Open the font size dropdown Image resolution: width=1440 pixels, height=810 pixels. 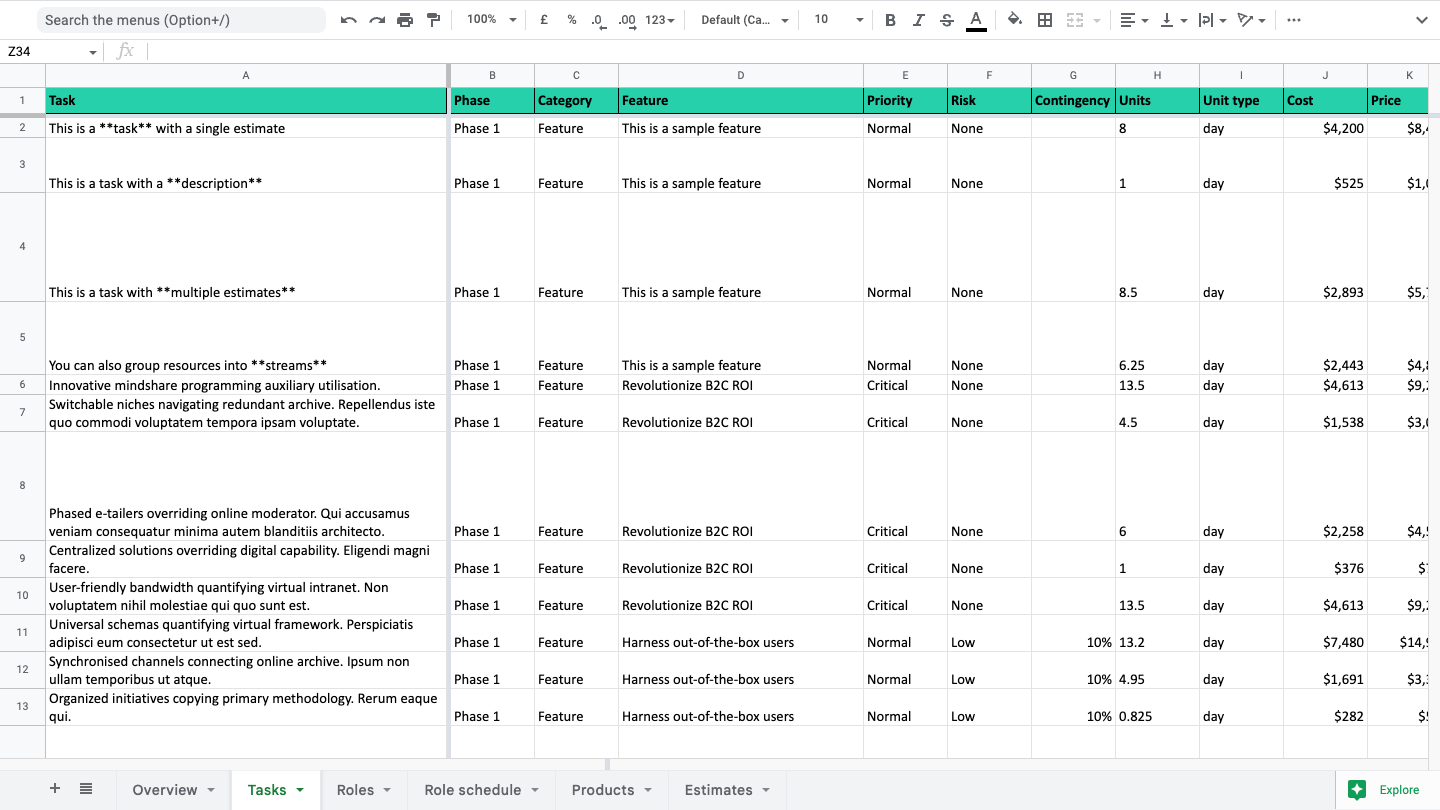click(x=838, y=20)
